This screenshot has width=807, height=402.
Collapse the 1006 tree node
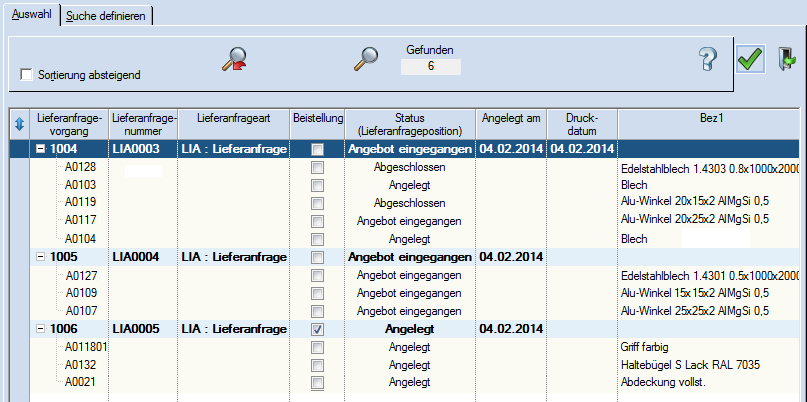pos(41,329)
